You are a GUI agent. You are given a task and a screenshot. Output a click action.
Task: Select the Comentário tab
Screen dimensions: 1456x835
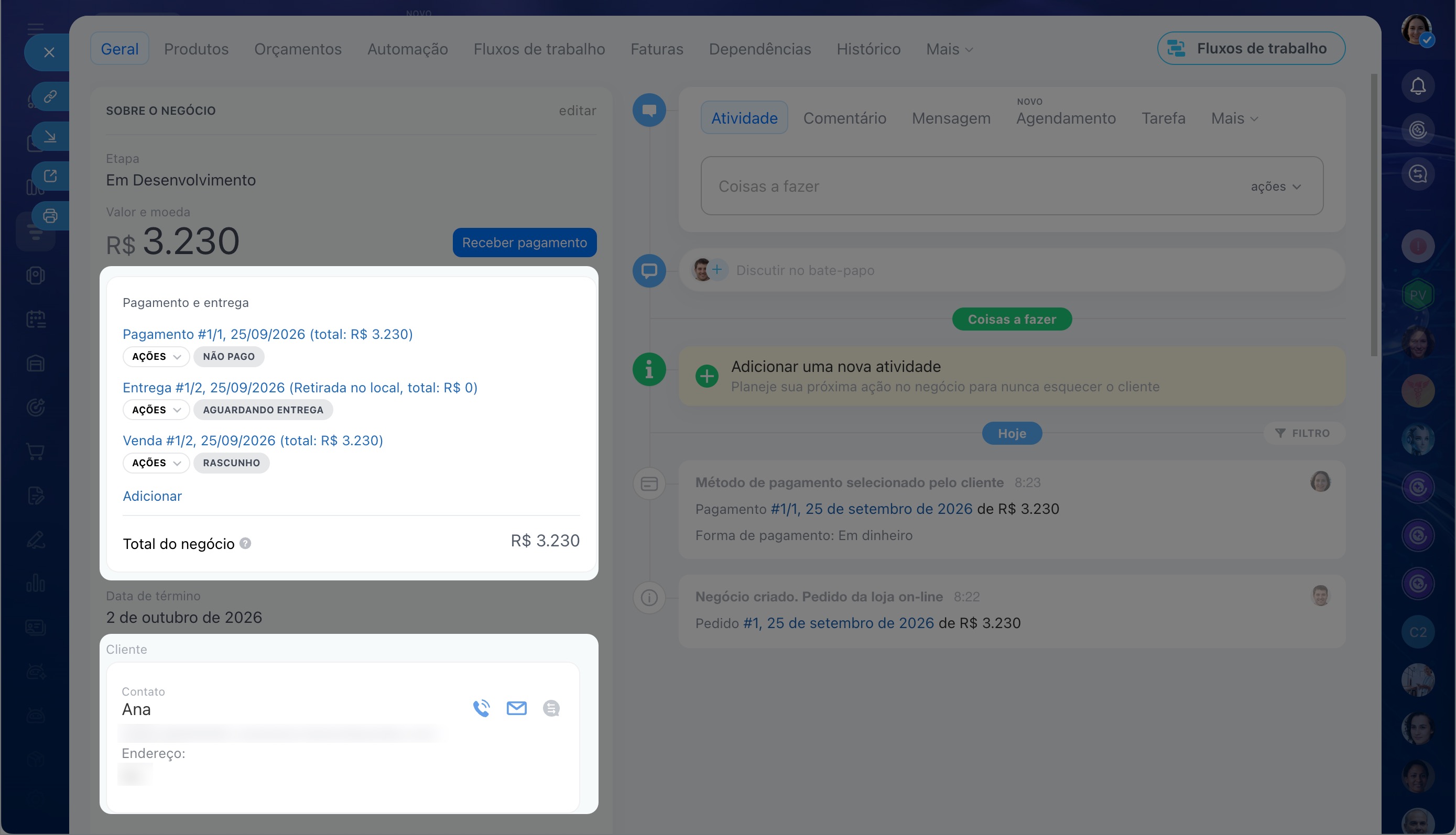point(844,118)
